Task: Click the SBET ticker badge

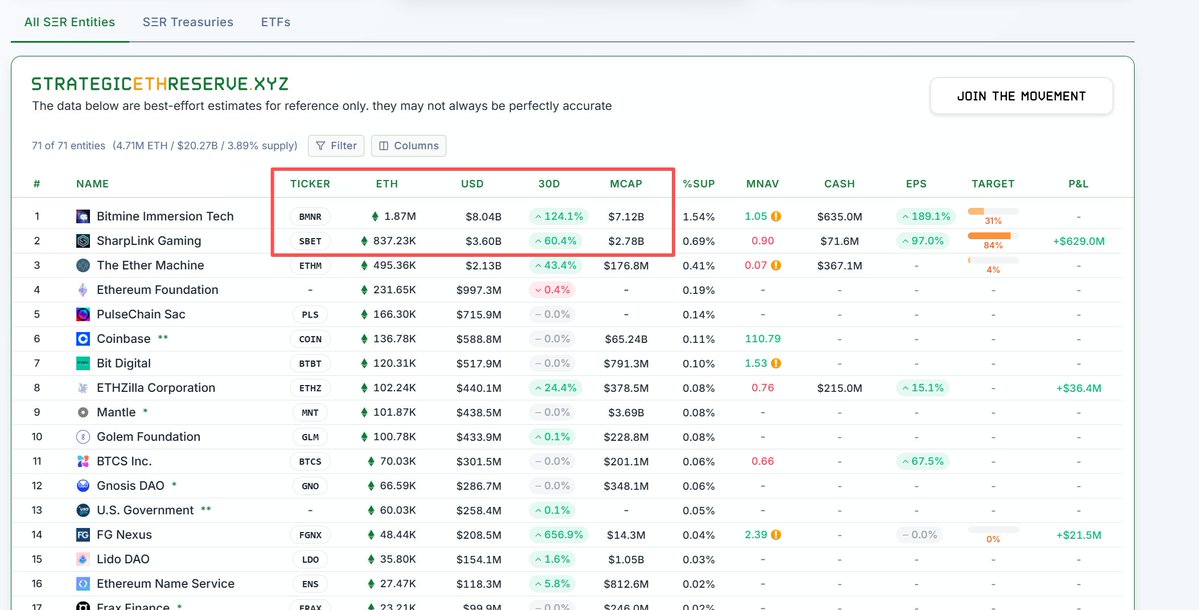Action: (310, 241)
